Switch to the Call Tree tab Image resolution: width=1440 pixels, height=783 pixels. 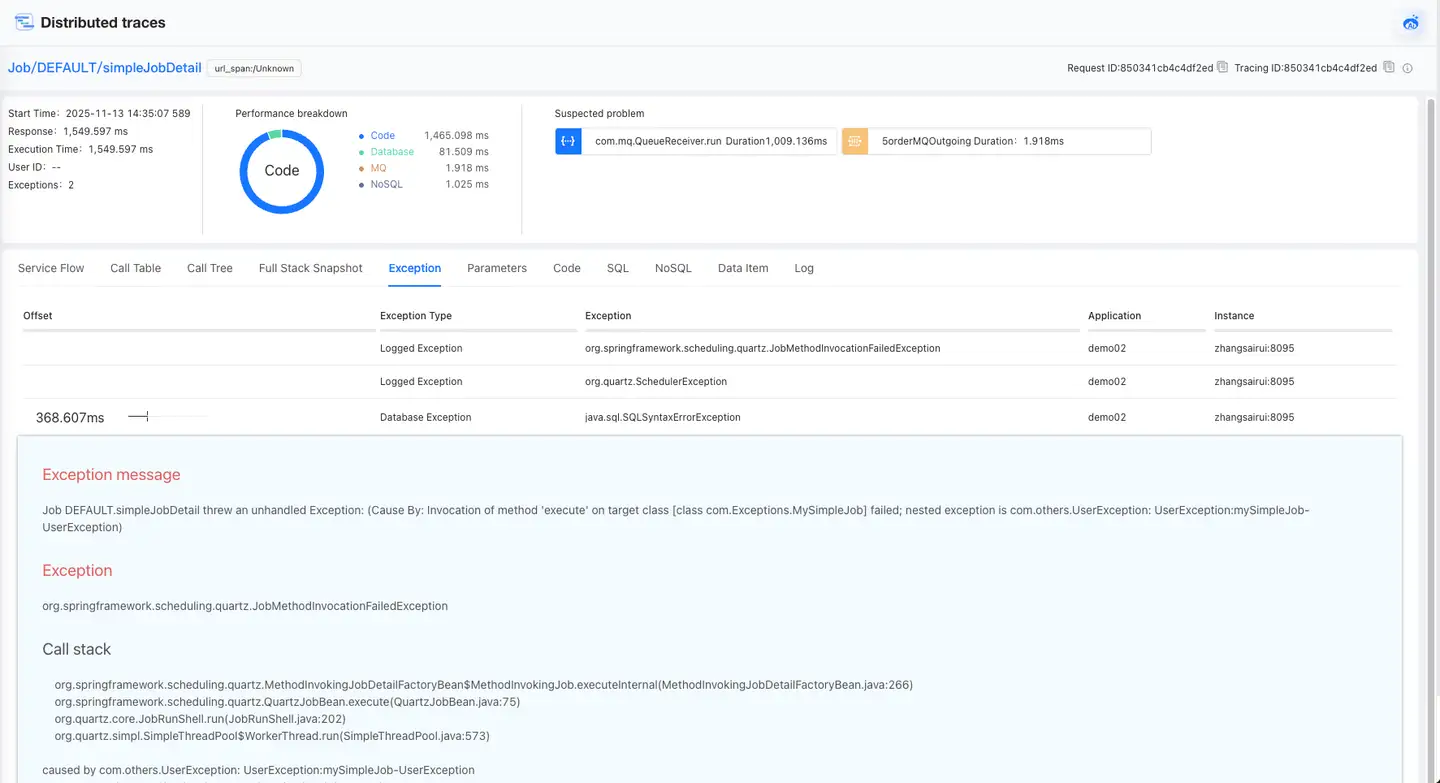[x=210, y=268]
